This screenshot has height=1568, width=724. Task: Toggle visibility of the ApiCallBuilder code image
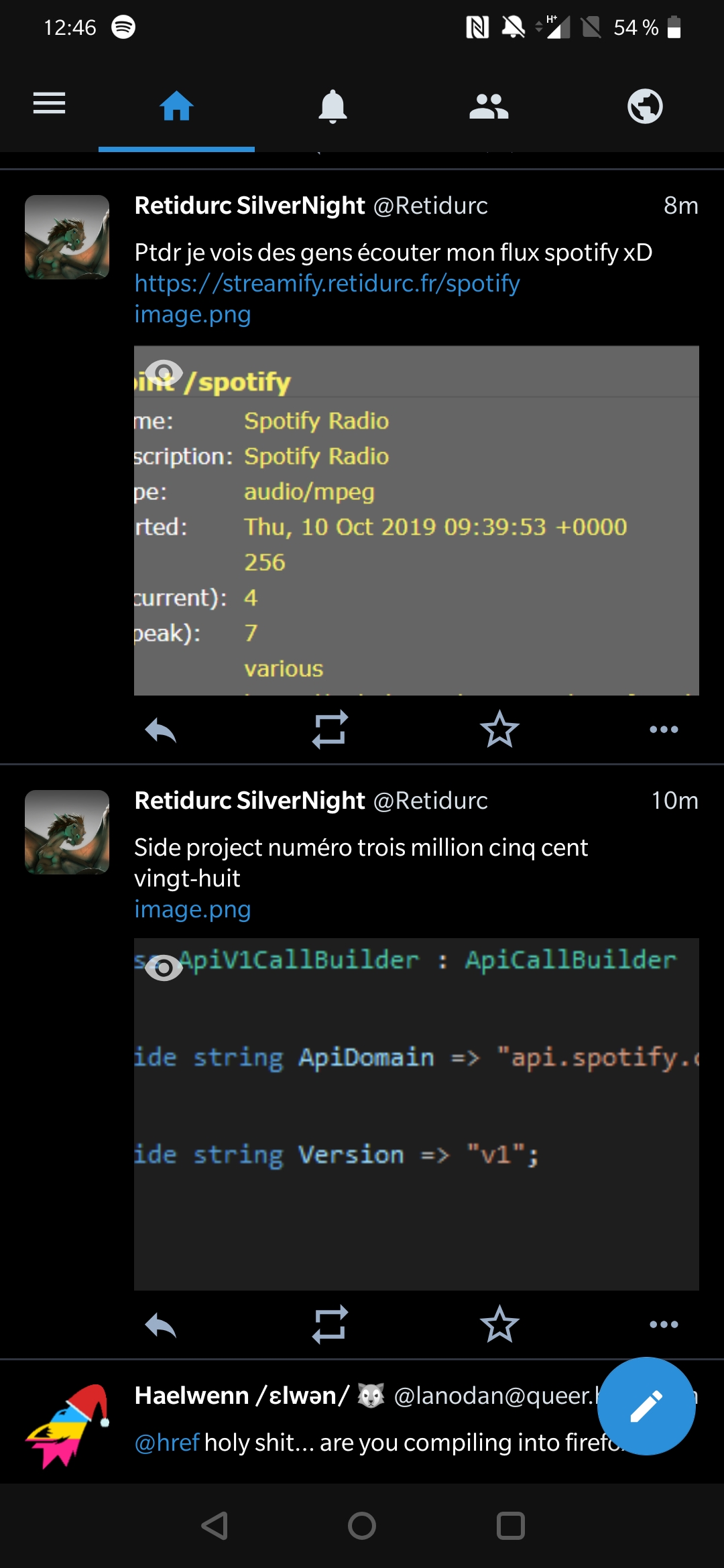164,968
